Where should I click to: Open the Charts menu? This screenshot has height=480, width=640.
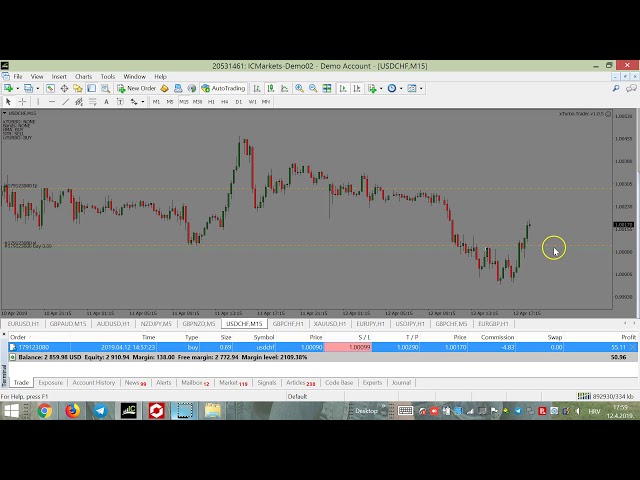tap(83, 76)
